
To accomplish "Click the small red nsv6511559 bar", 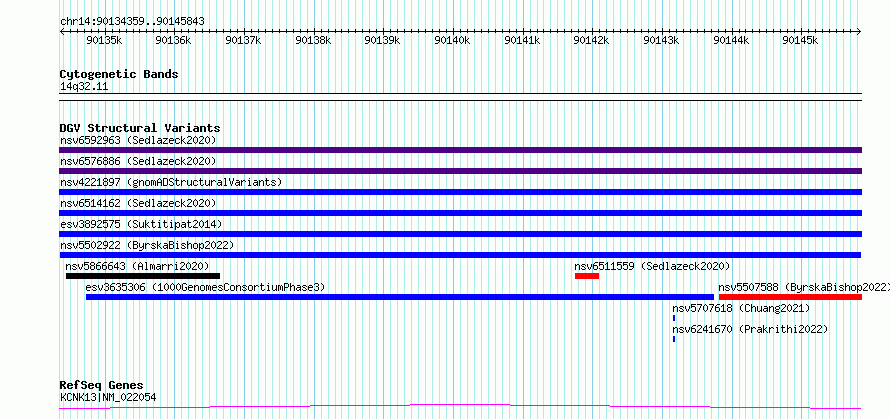I will 587,276.
